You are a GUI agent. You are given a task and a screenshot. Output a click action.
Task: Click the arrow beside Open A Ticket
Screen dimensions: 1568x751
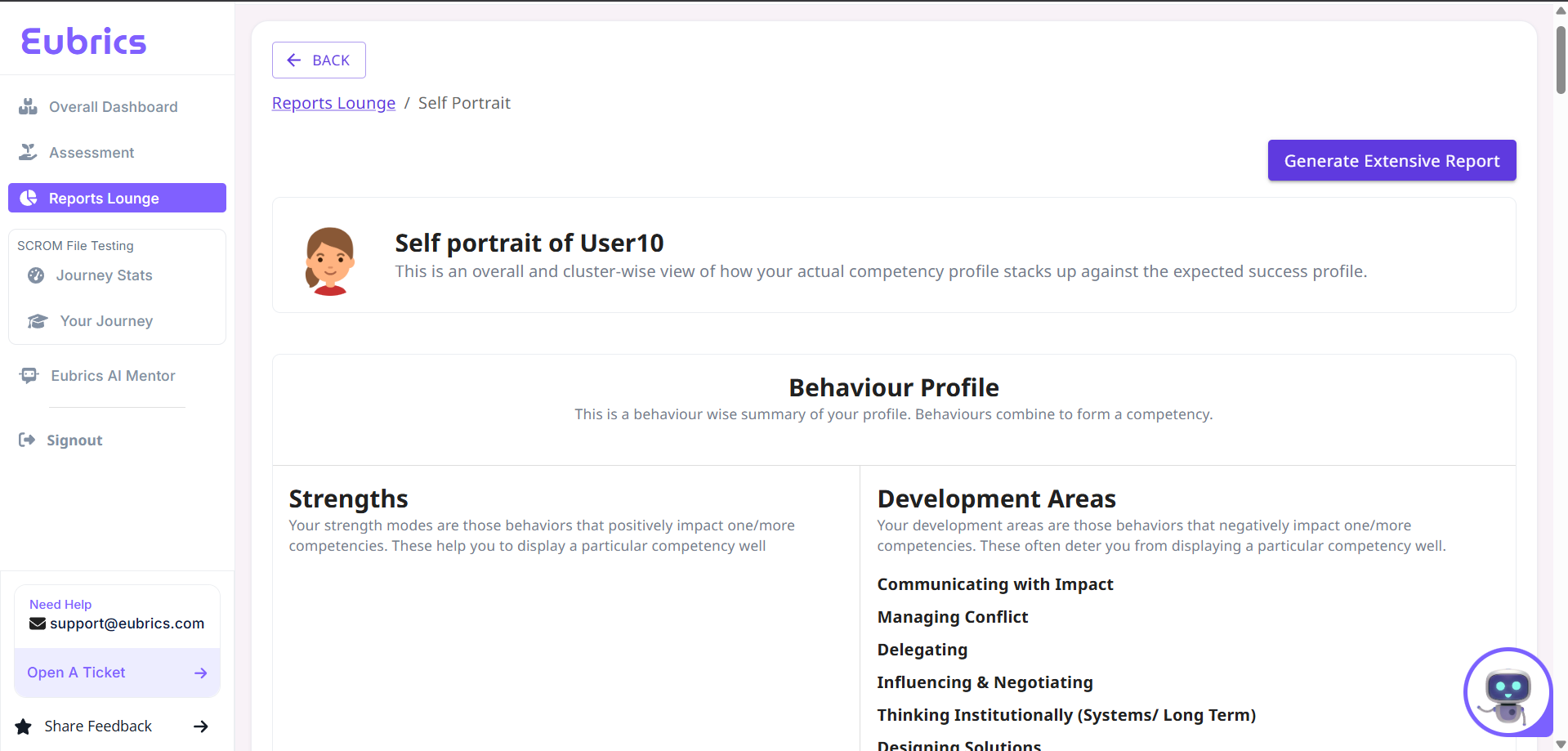pos(201,673)
